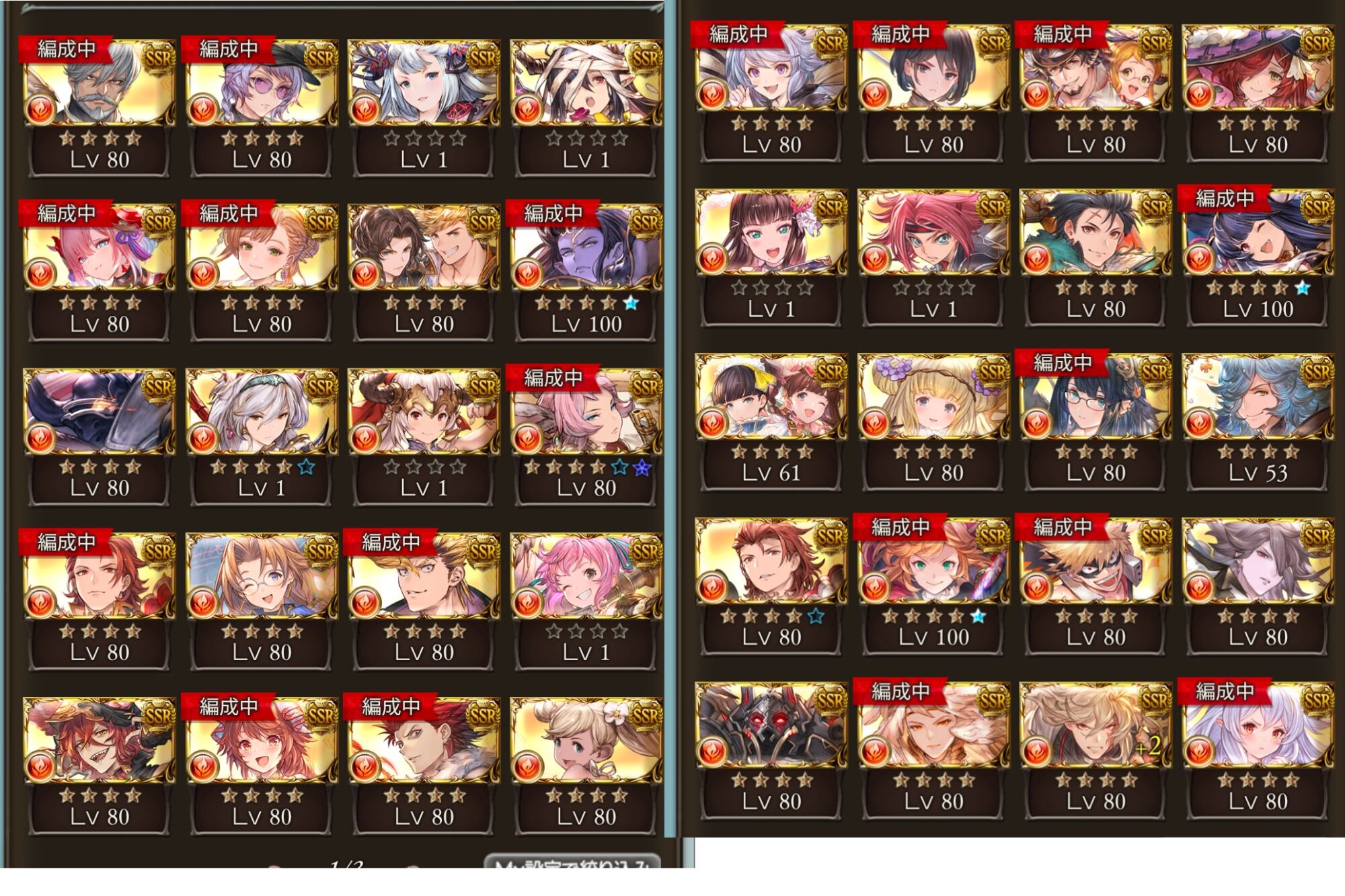Click fire element icon on purple-glasses character

click(x=202, y=110)
